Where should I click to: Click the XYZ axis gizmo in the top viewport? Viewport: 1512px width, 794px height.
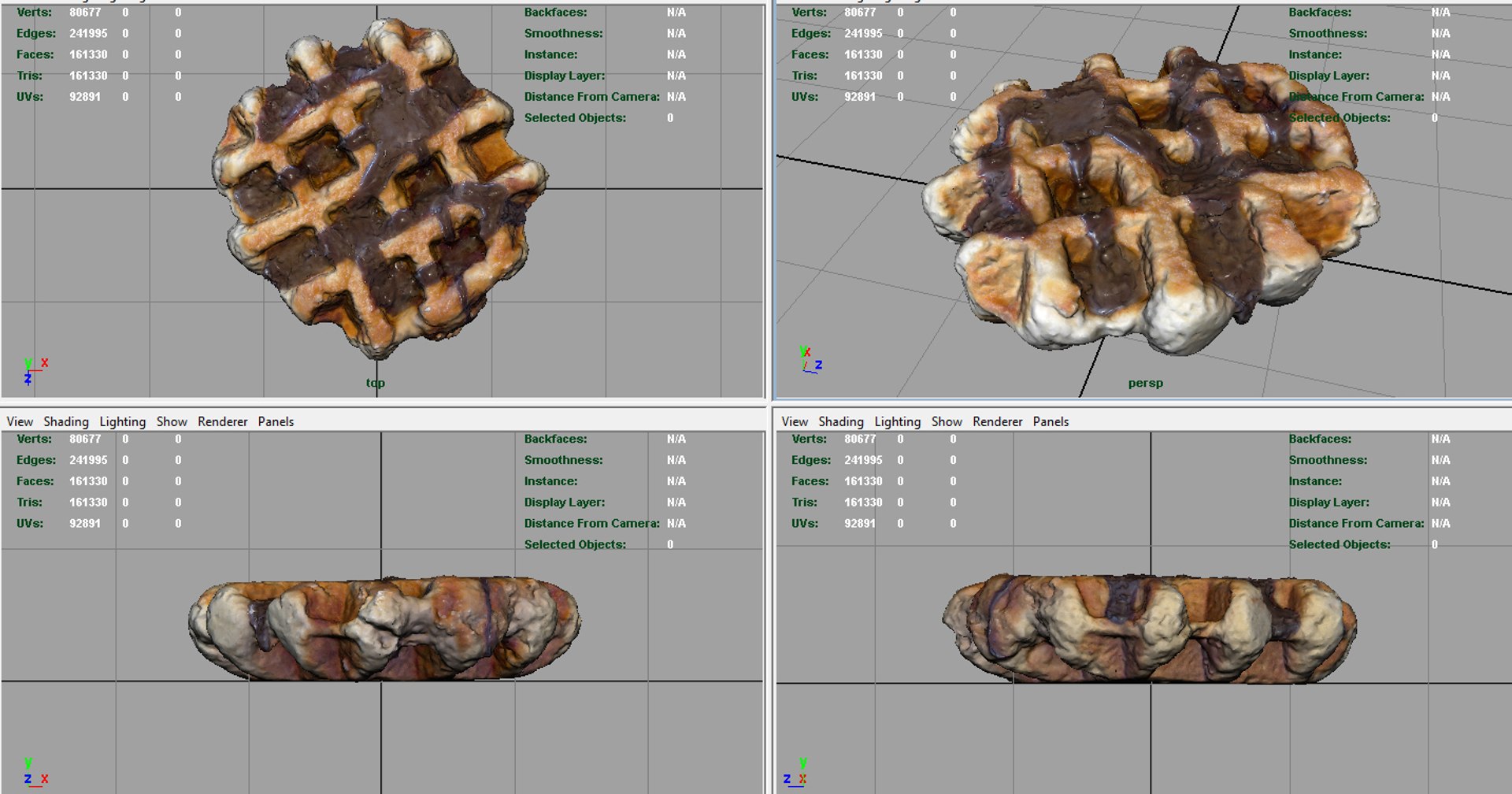pyautogui.click(x=35, y=370)
